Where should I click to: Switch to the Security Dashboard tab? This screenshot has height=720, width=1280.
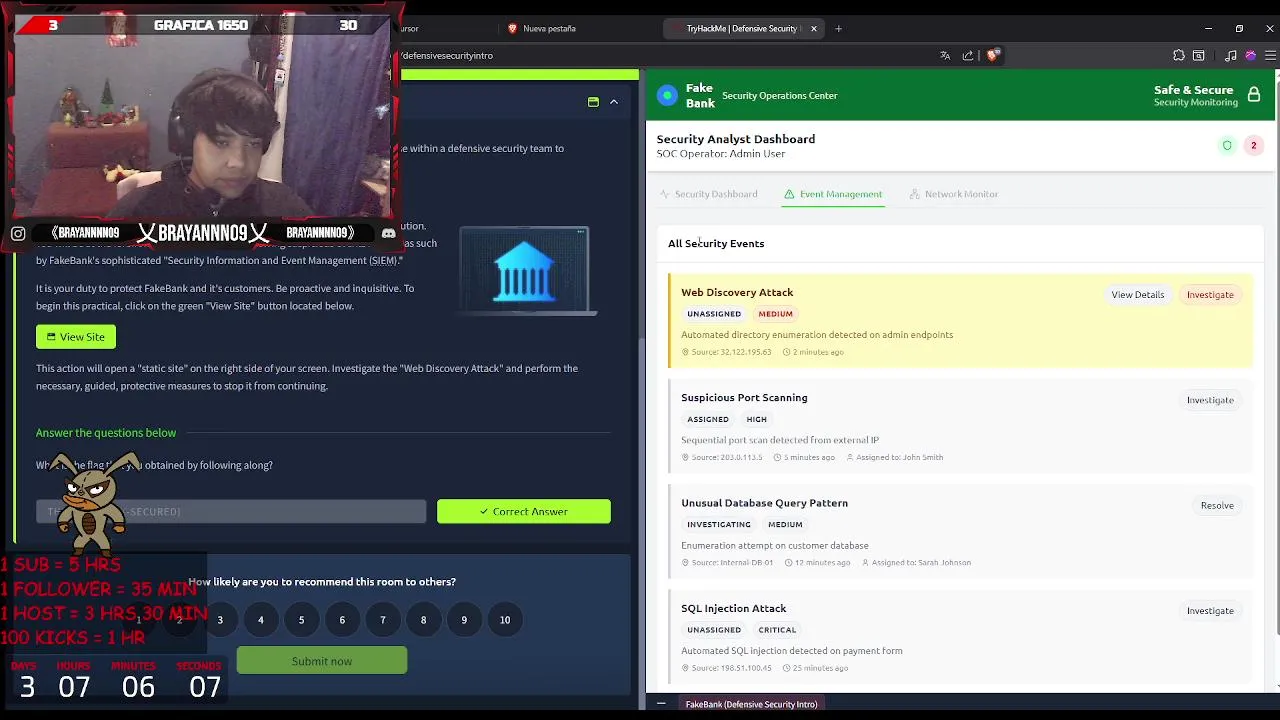708,194
